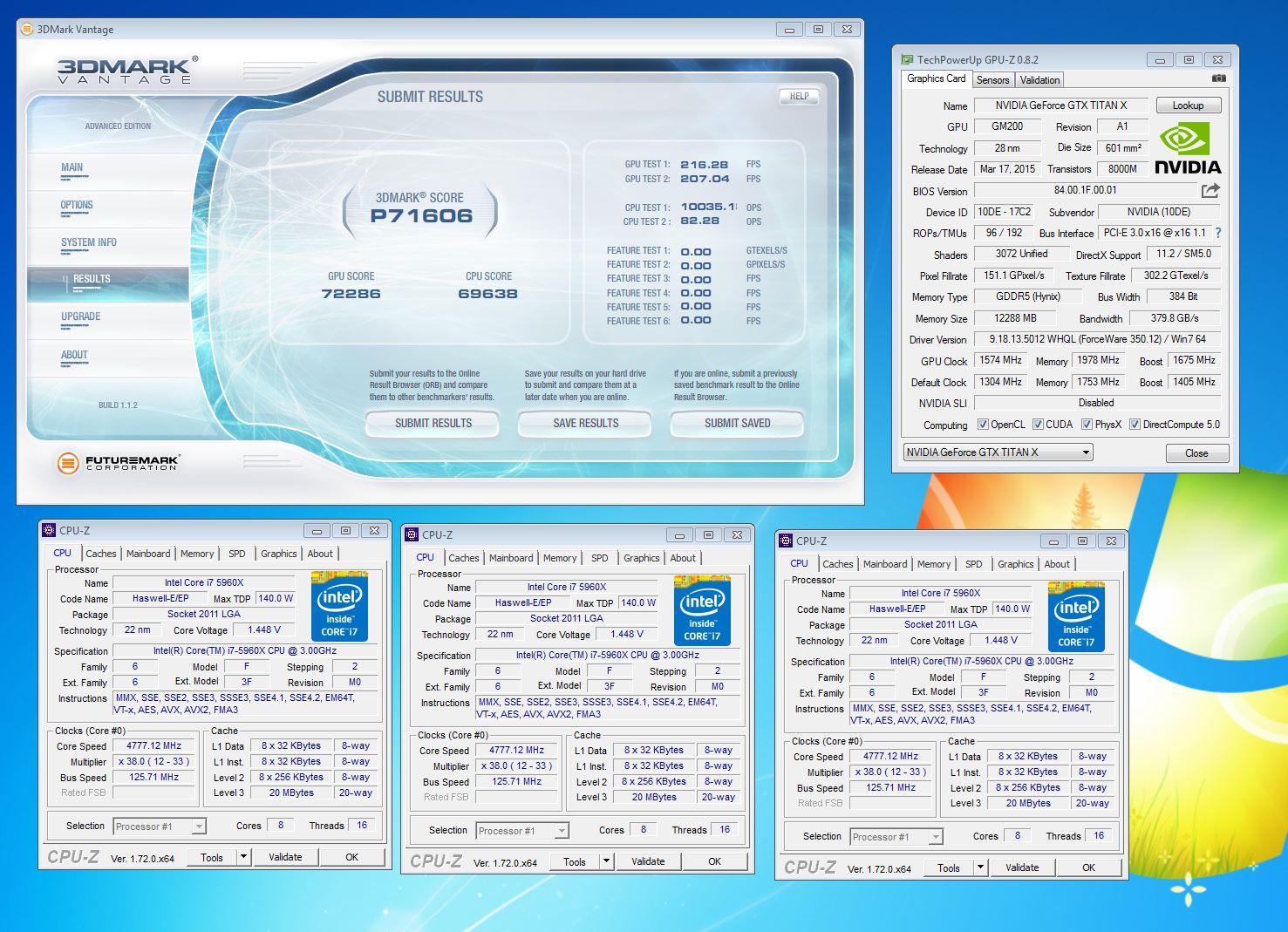
Task: Click Multiplier value in right CPU-Z
Action: tap(890, 772)
